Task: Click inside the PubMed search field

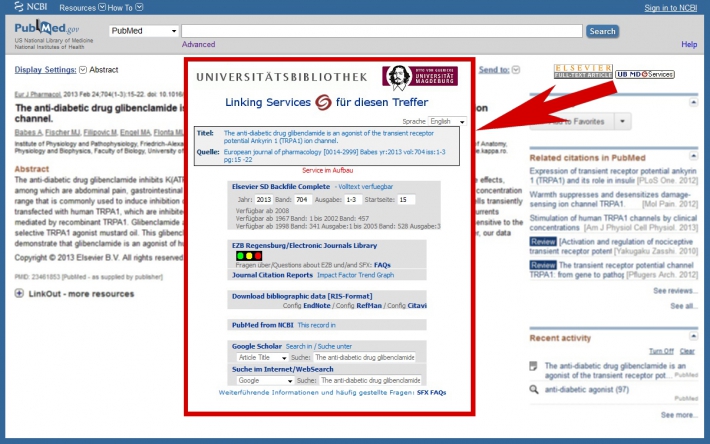Action: click(x=382, y=31)
